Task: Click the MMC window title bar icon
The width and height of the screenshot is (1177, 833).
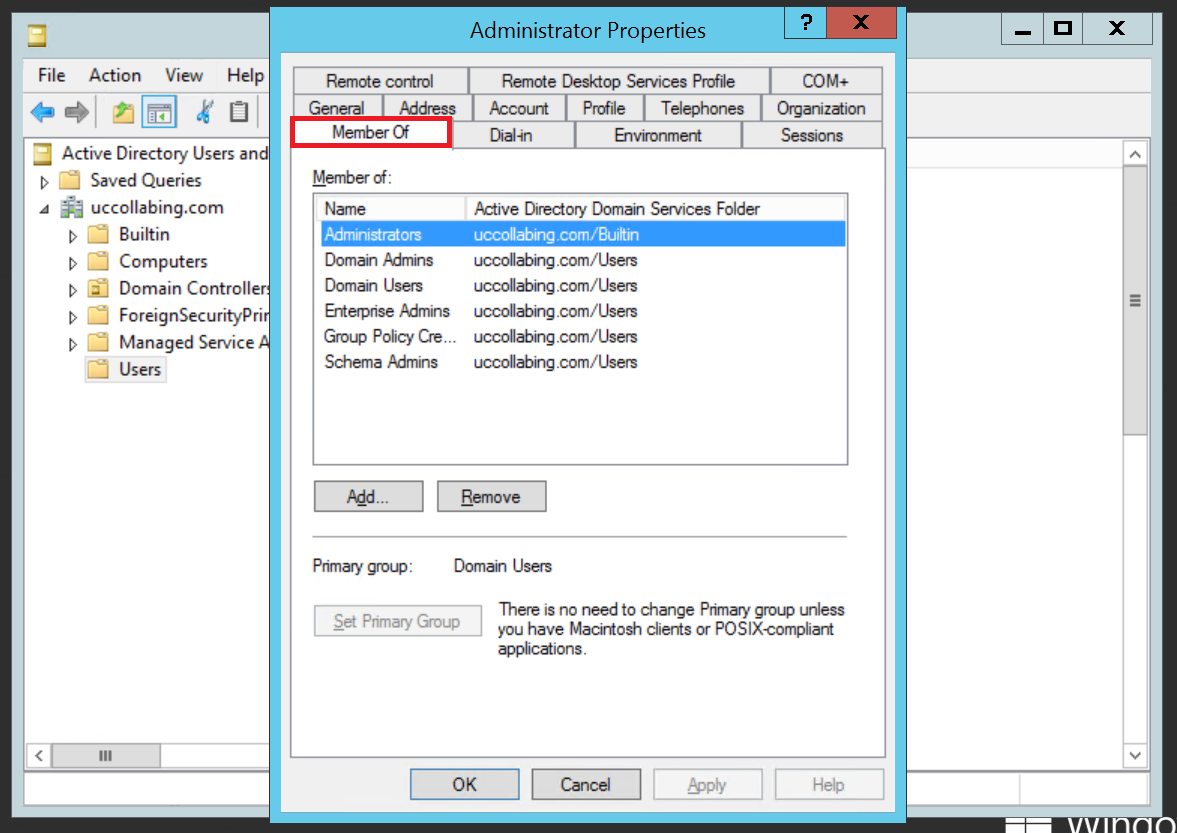Action: (37, 35)
